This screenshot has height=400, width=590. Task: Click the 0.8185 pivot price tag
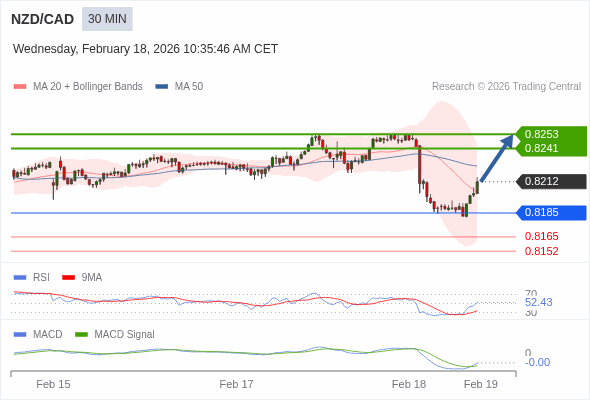point(551,213)
